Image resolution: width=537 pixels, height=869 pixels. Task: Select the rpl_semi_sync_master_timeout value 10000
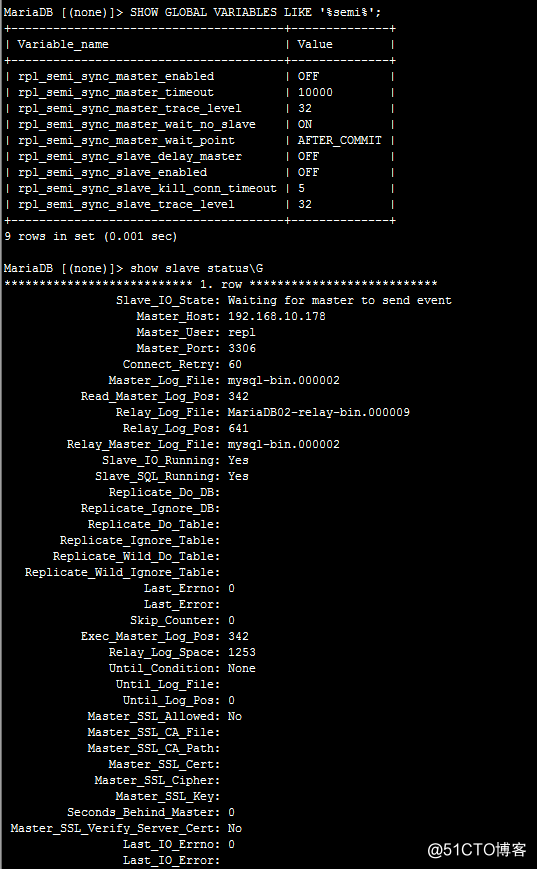pyautogui.click(x=315, y=93)
